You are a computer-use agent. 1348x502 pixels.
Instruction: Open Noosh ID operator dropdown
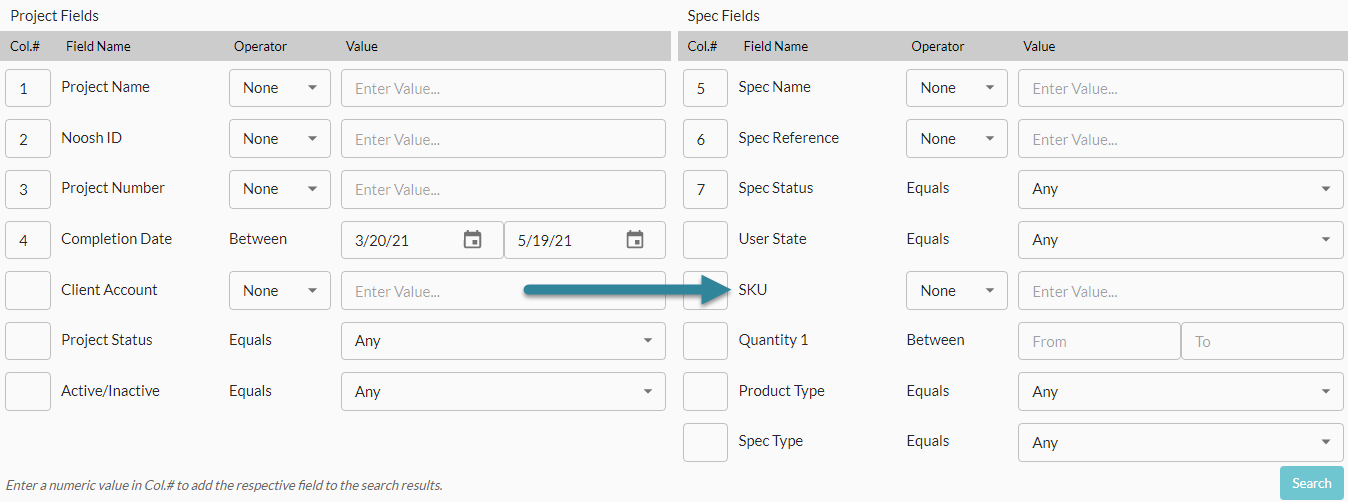pos(280,139)
